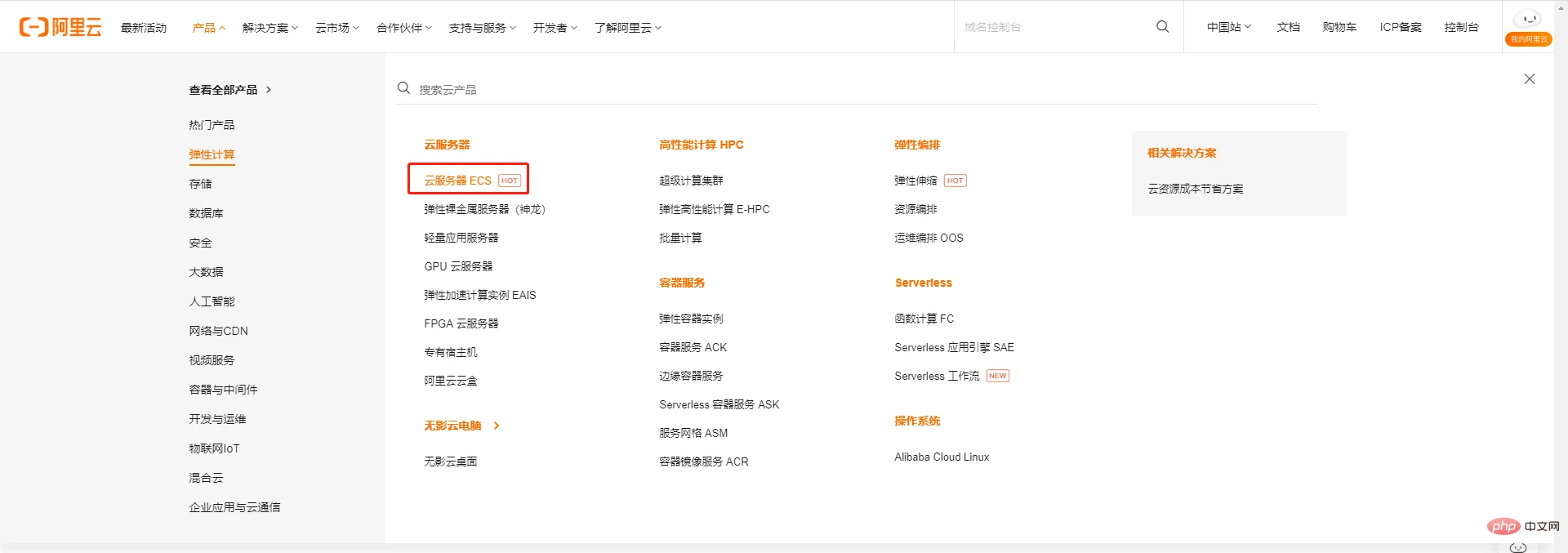
Task: Open 控制台 link
Action: pos(1461,27)
